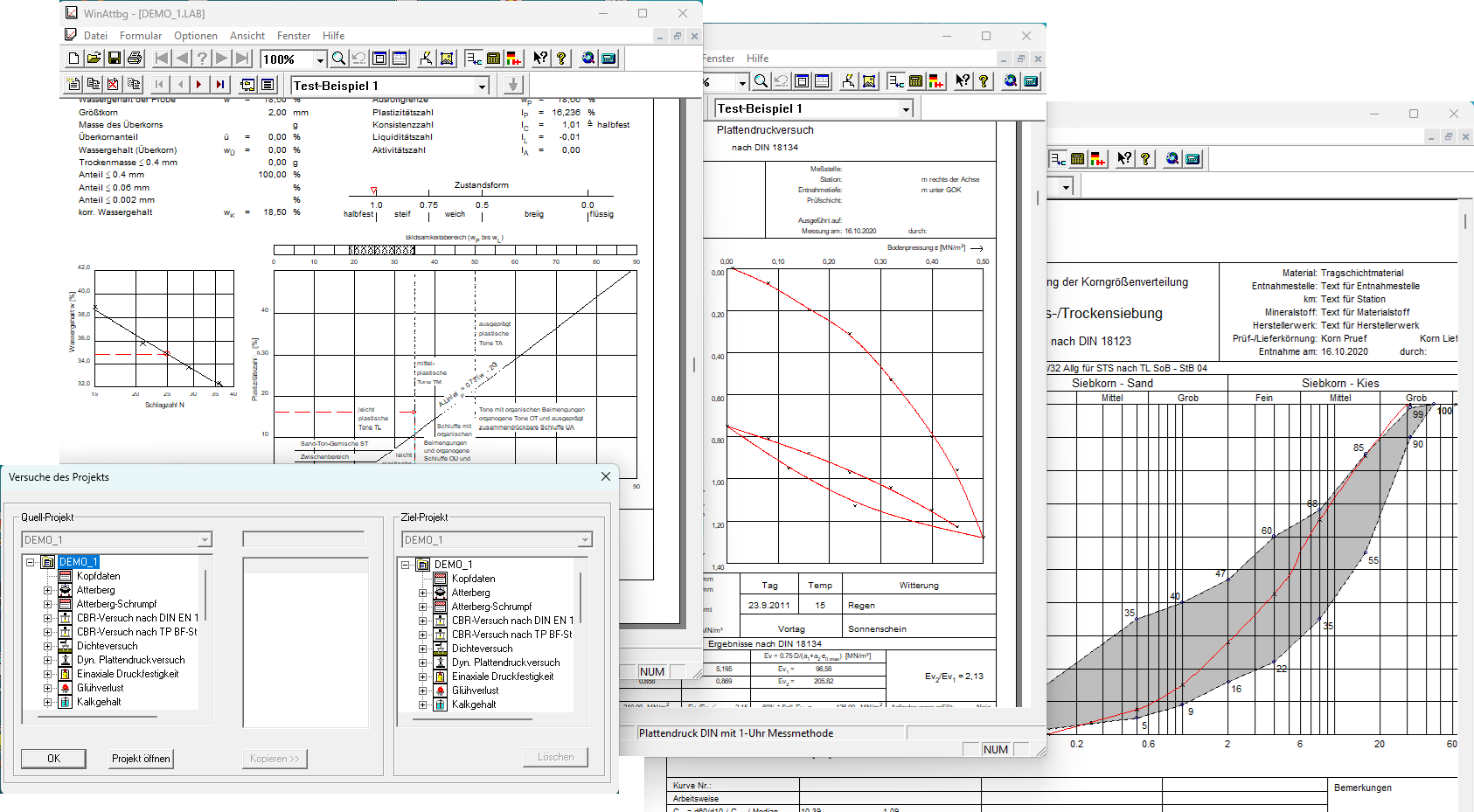1474x812 pixels.
Task: Calculator icon in WinAttbg front toolbar
Action: click(x=493, y=59)
